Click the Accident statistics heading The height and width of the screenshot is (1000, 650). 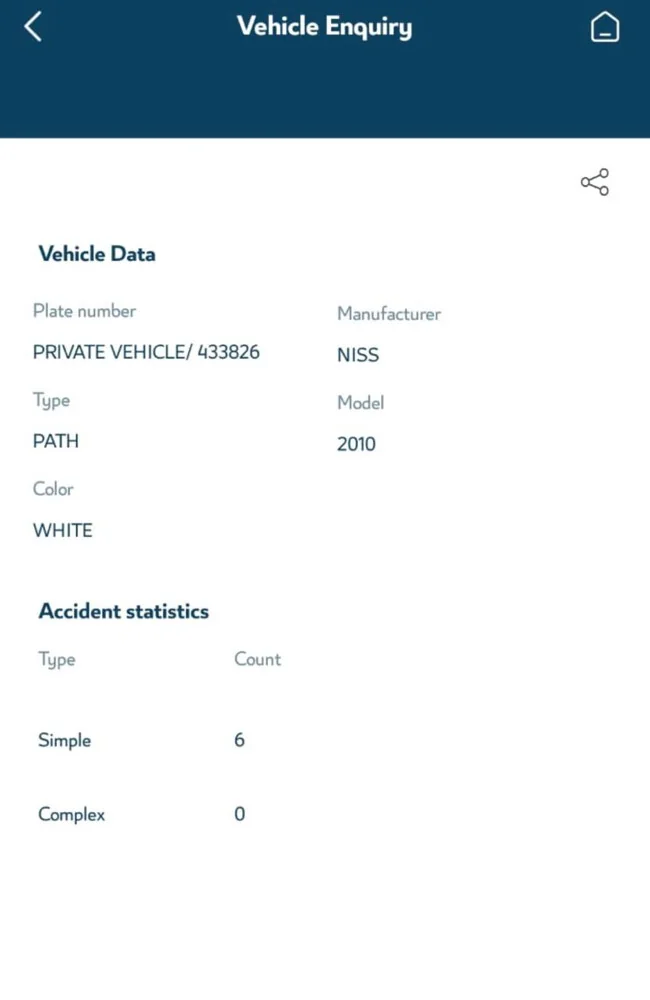click(x=124, y=611)
